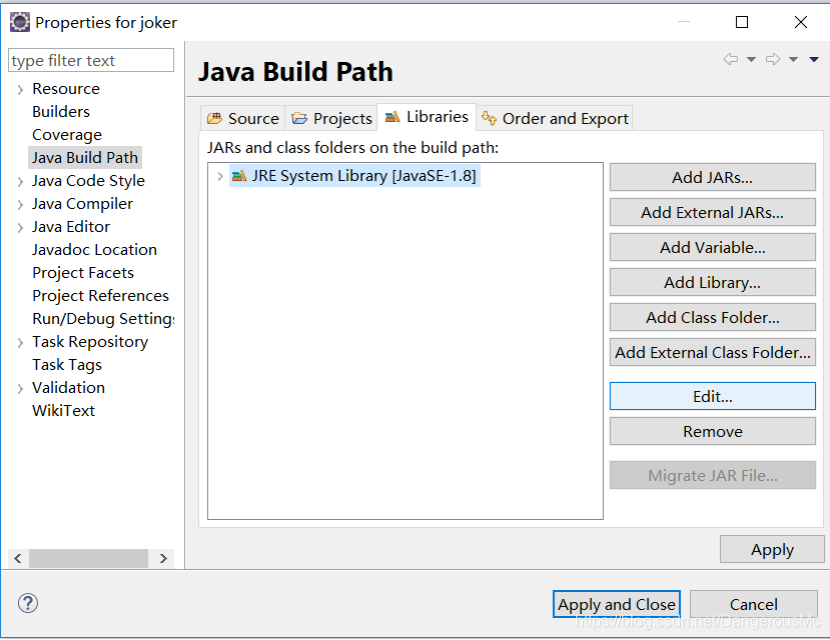Expand the Validation node
The width and height of the screenshot is (830, 640).
[20, 389]
